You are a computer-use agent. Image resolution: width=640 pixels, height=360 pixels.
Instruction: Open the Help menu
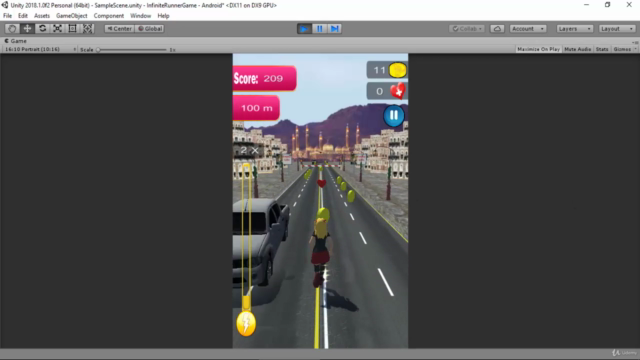(x=163, y=16)
